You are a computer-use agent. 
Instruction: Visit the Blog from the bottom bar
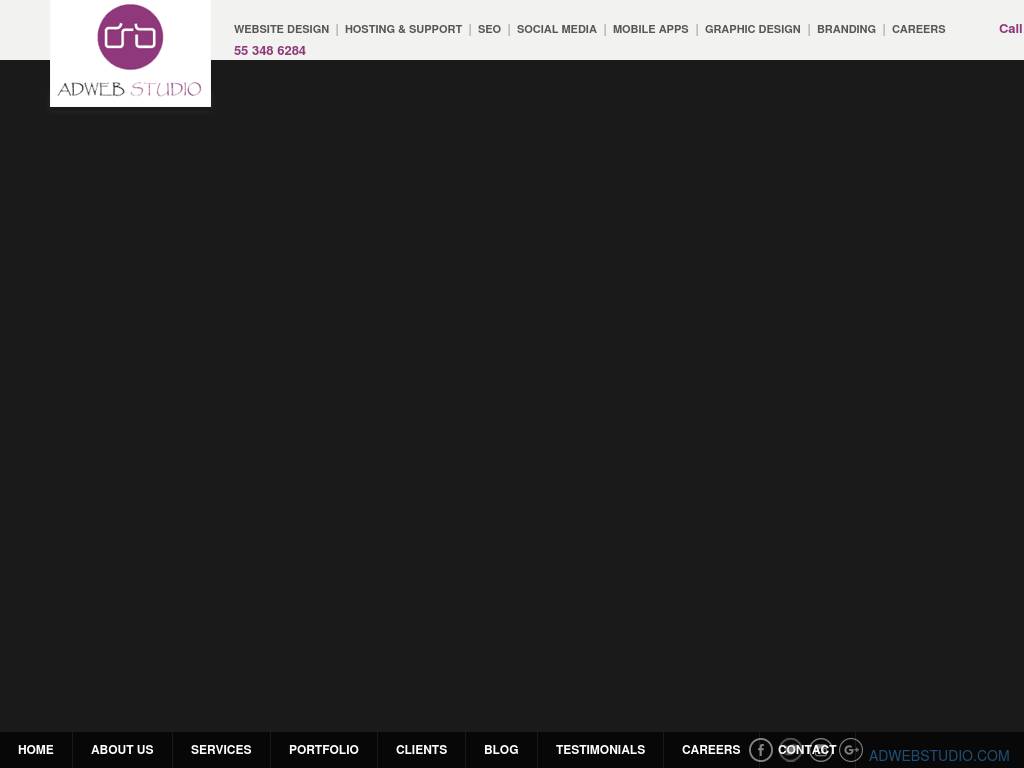(x=501, y=750)
